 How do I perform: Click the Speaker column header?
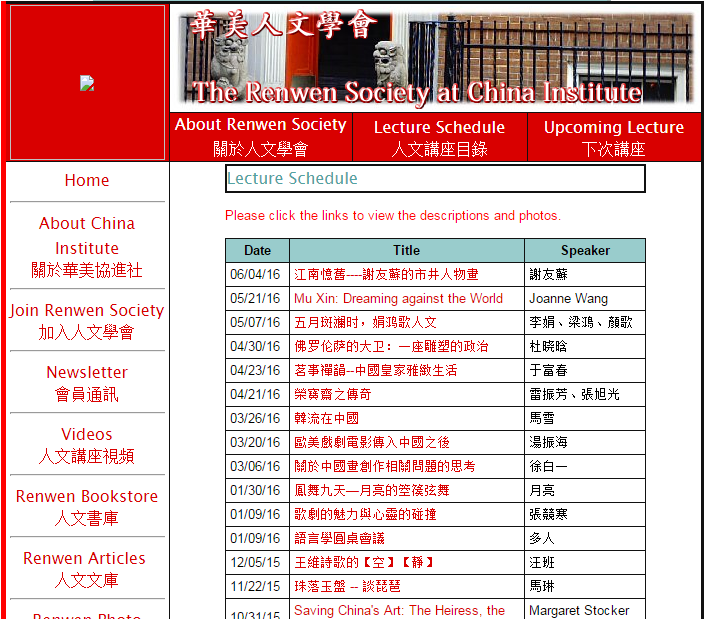pyautogui.click(x=585, y=250)
